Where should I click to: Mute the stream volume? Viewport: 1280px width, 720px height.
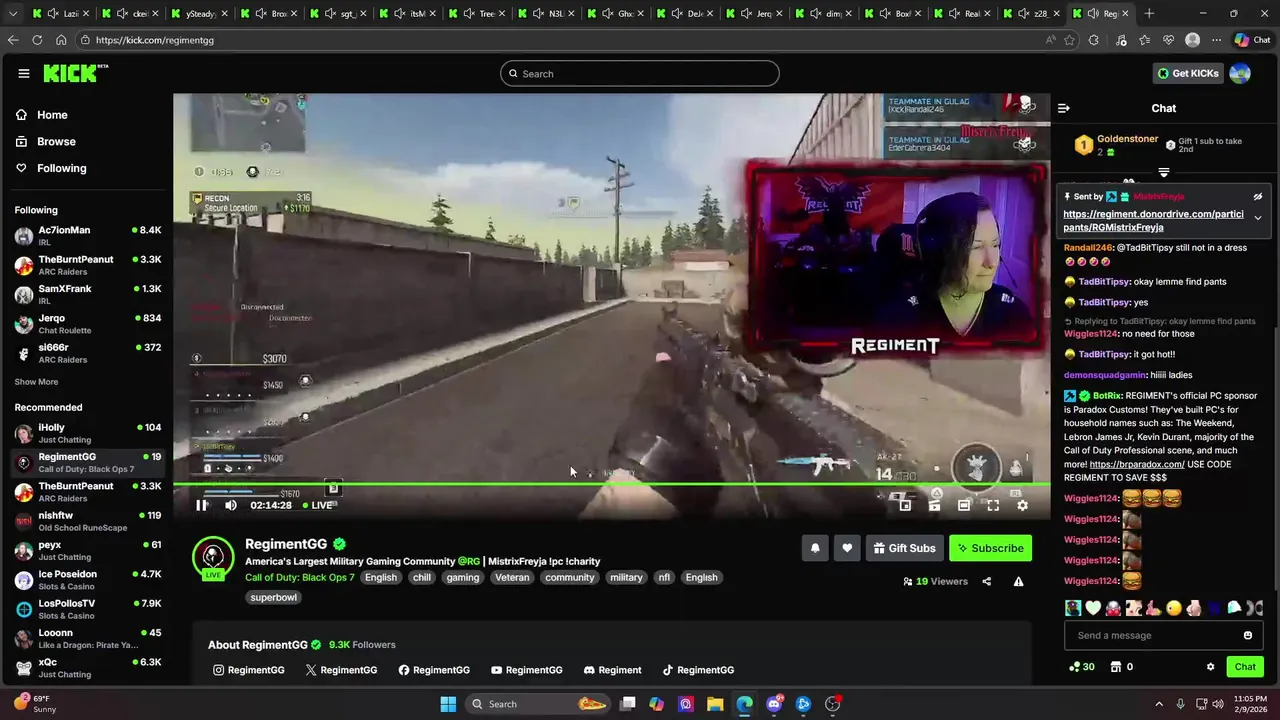[x=231, y=505]
